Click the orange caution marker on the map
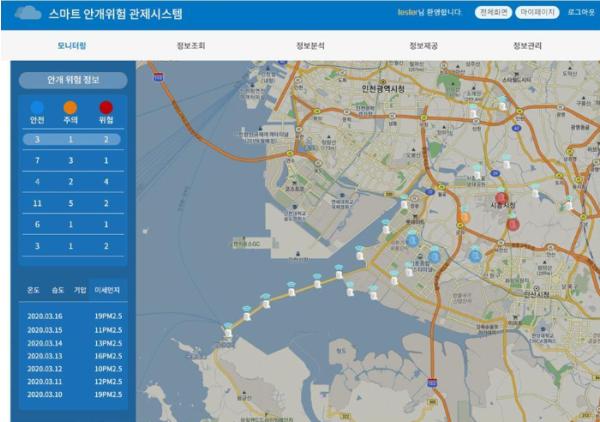The height and width of the screenshot is (422, 600). tap(464, 217)
